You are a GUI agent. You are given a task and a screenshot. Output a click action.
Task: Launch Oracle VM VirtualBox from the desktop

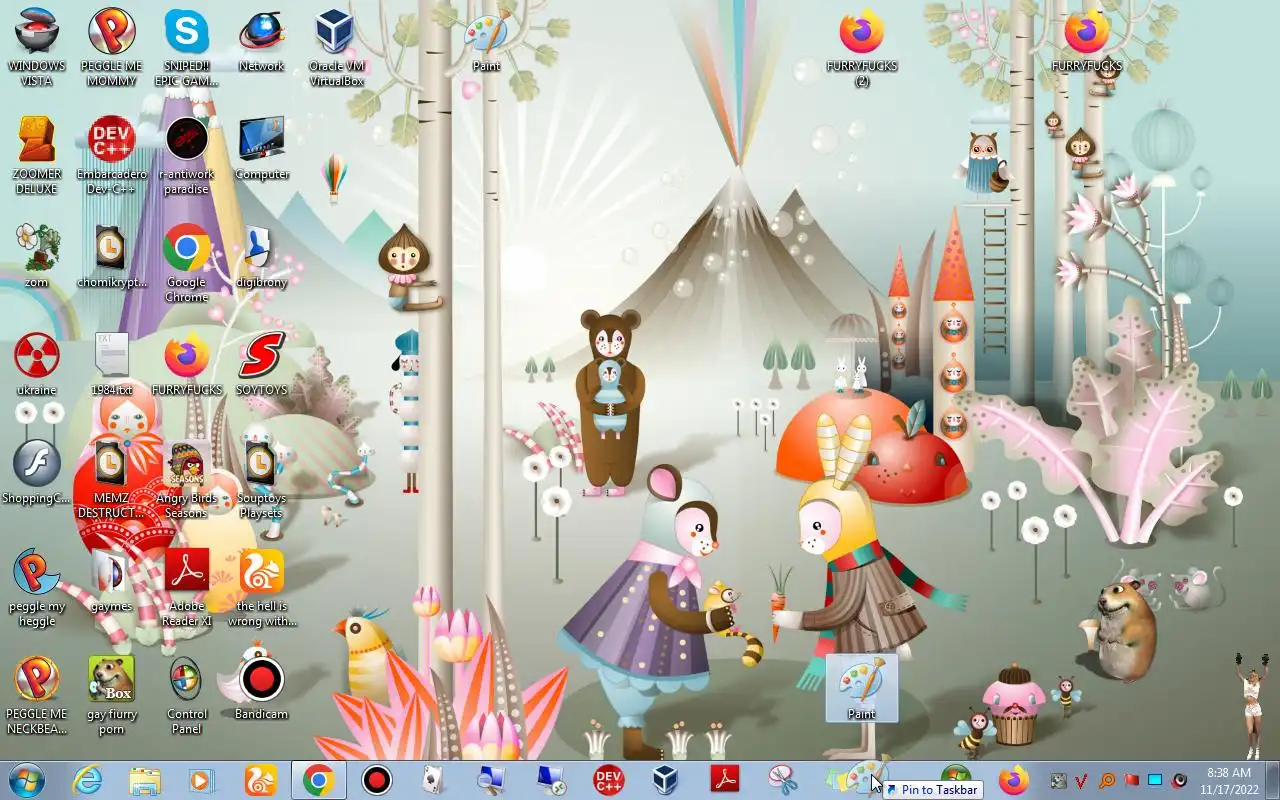(x=336, y=46)
